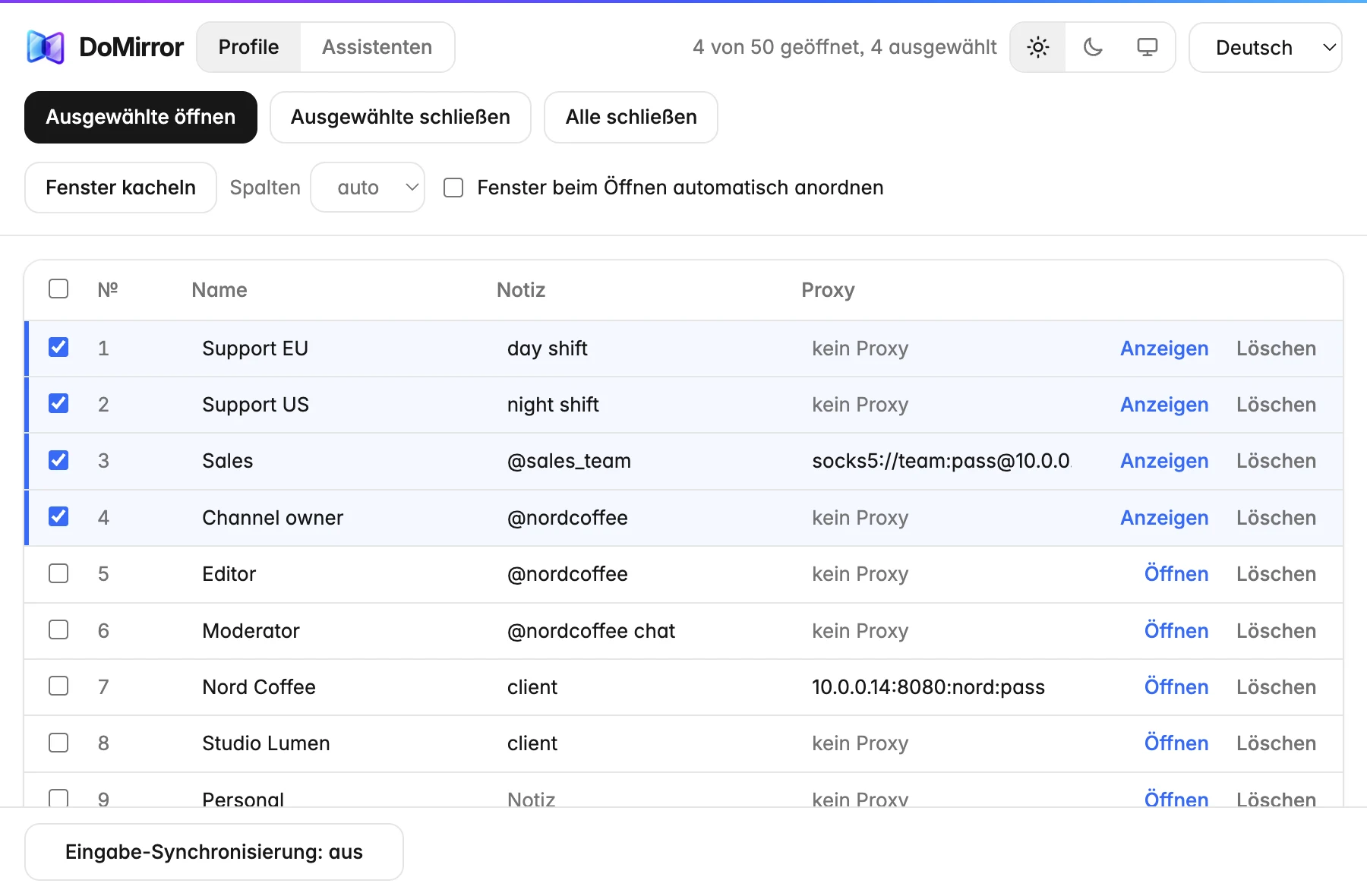Click Löschen for Studio Lumen row

pyautogui.click(x=1276, y=743)
